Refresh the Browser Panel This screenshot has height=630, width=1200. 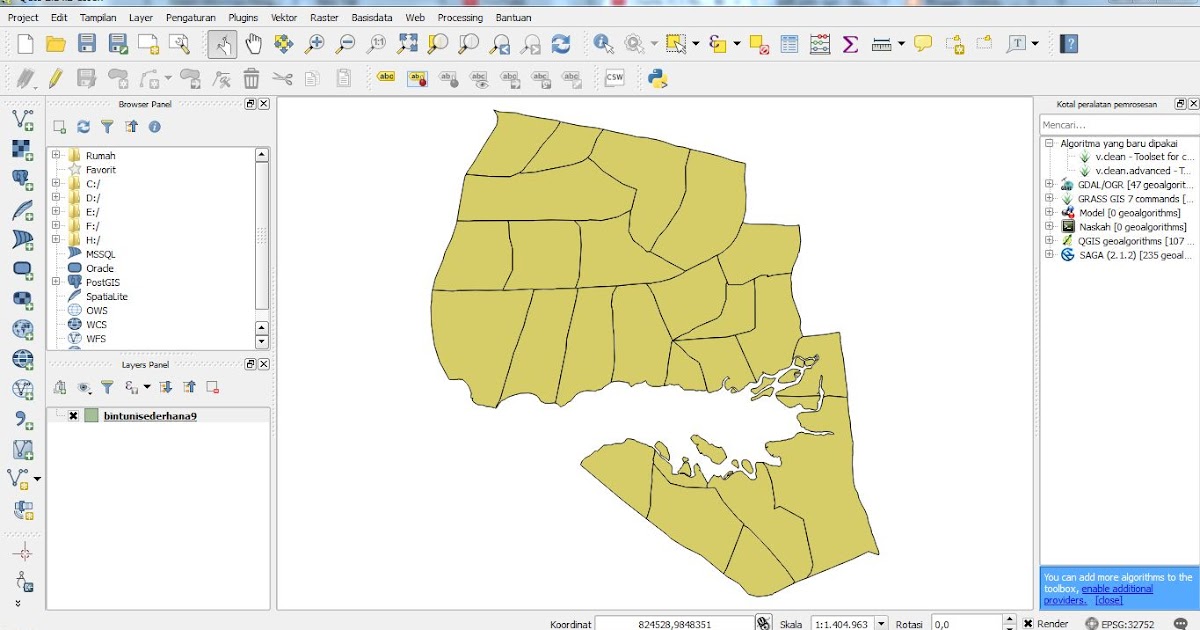click(x=82, y=127)
